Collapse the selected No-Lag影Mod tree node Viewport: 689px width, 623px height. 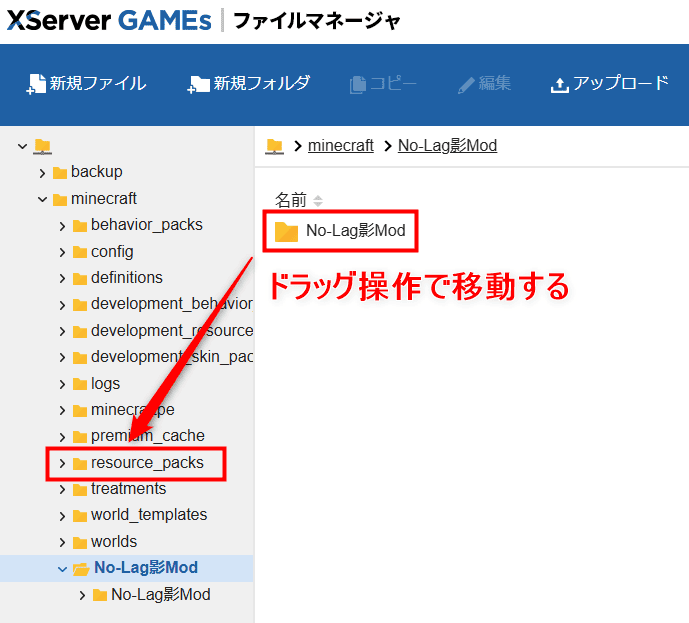coord(62,568)
